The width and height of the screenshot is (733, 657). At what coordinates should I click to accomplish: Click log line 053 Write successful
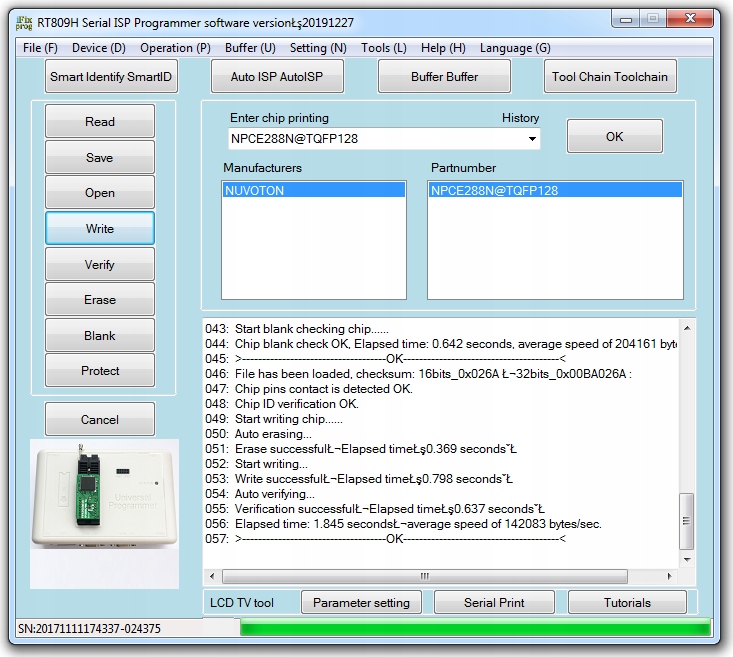359,479
